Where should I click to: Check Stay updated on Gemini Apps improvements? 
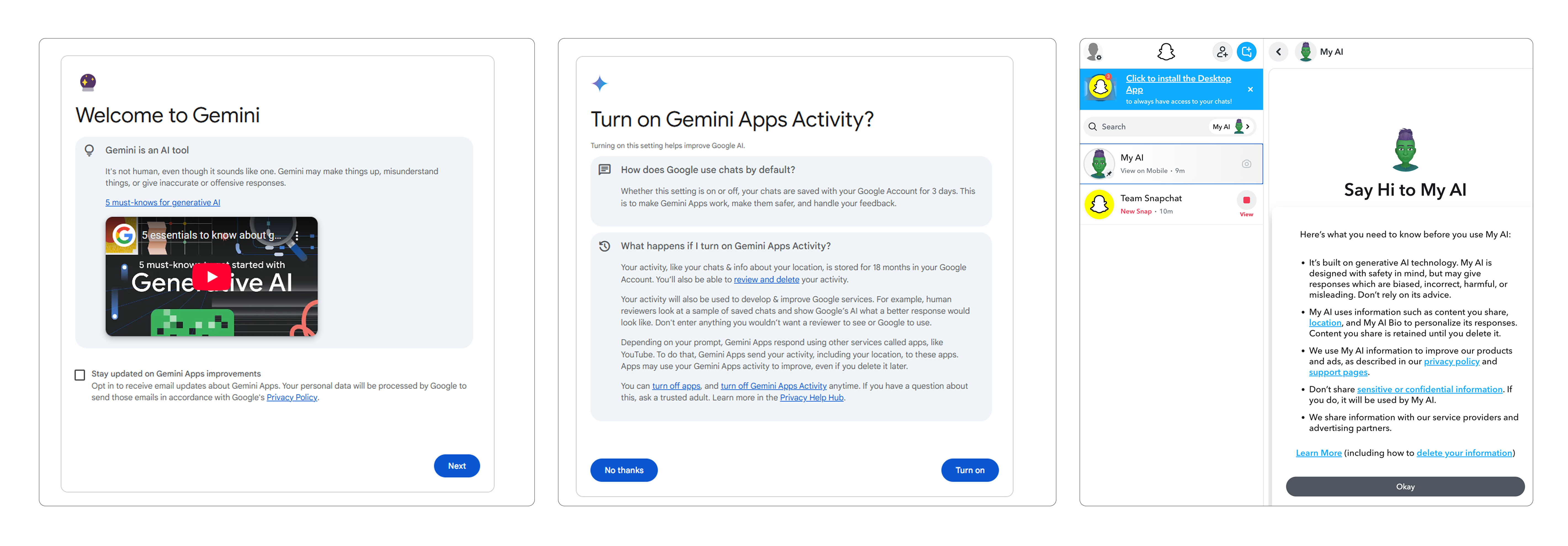pyautogui.click(x=80, y=375)
